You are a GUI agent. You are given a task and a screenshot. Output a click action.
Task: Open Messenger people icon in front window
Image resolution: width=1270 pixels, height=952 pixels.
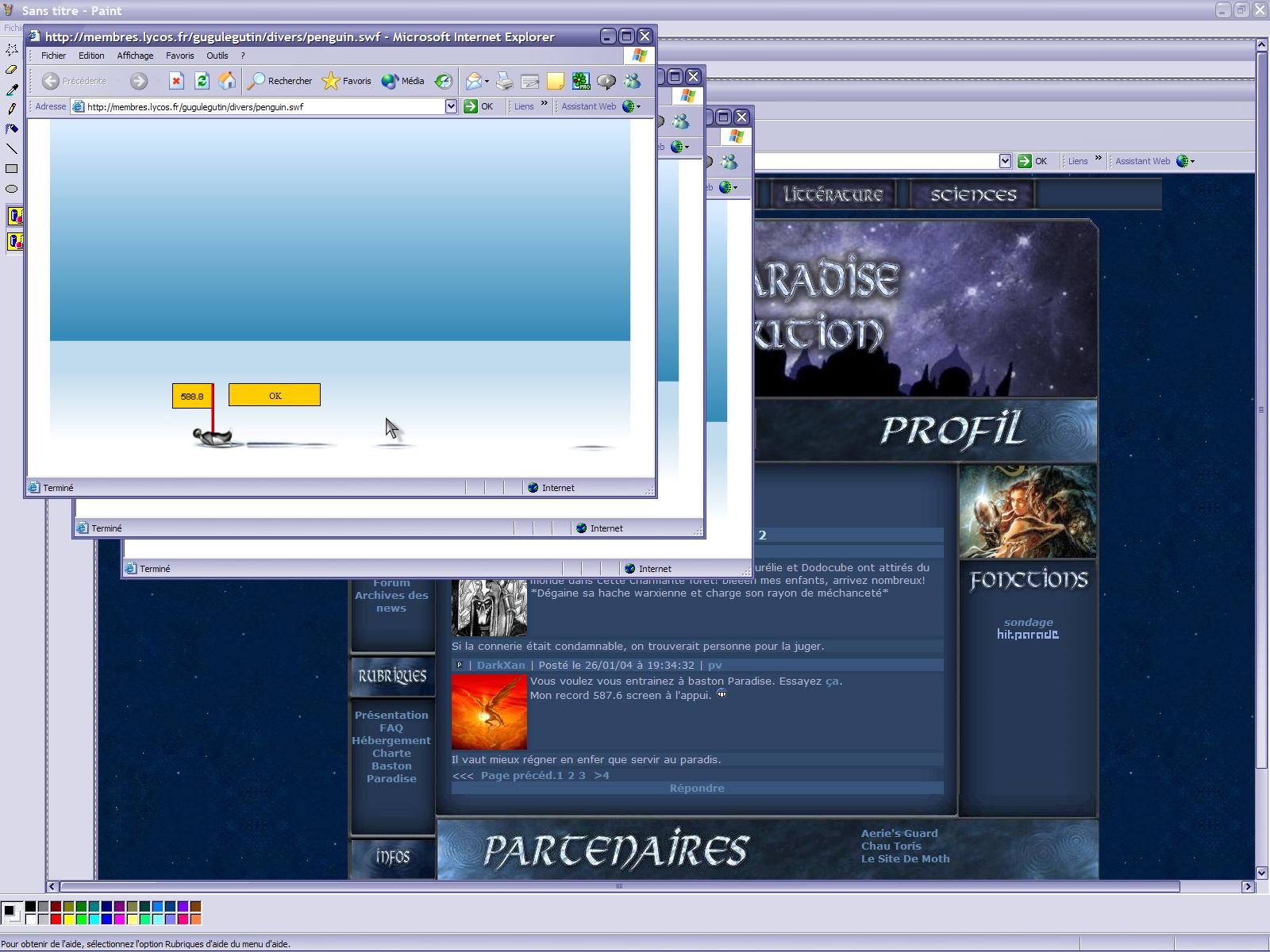[x=632, y=81]
